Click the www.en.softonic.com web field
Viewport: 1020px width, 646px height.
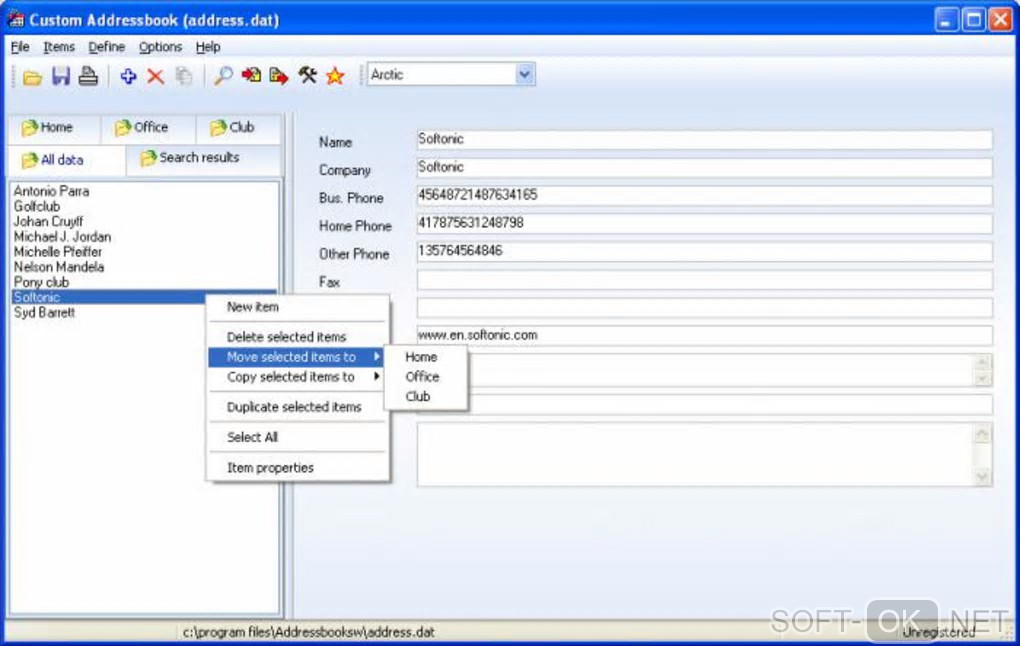pyautogui.click(x=705, y=335)
